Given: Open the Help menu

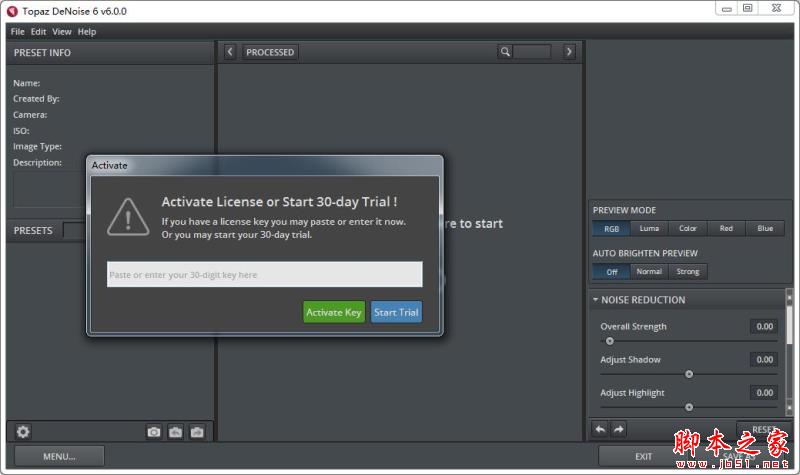Looking at the screenshot, I should pos(87,32).
